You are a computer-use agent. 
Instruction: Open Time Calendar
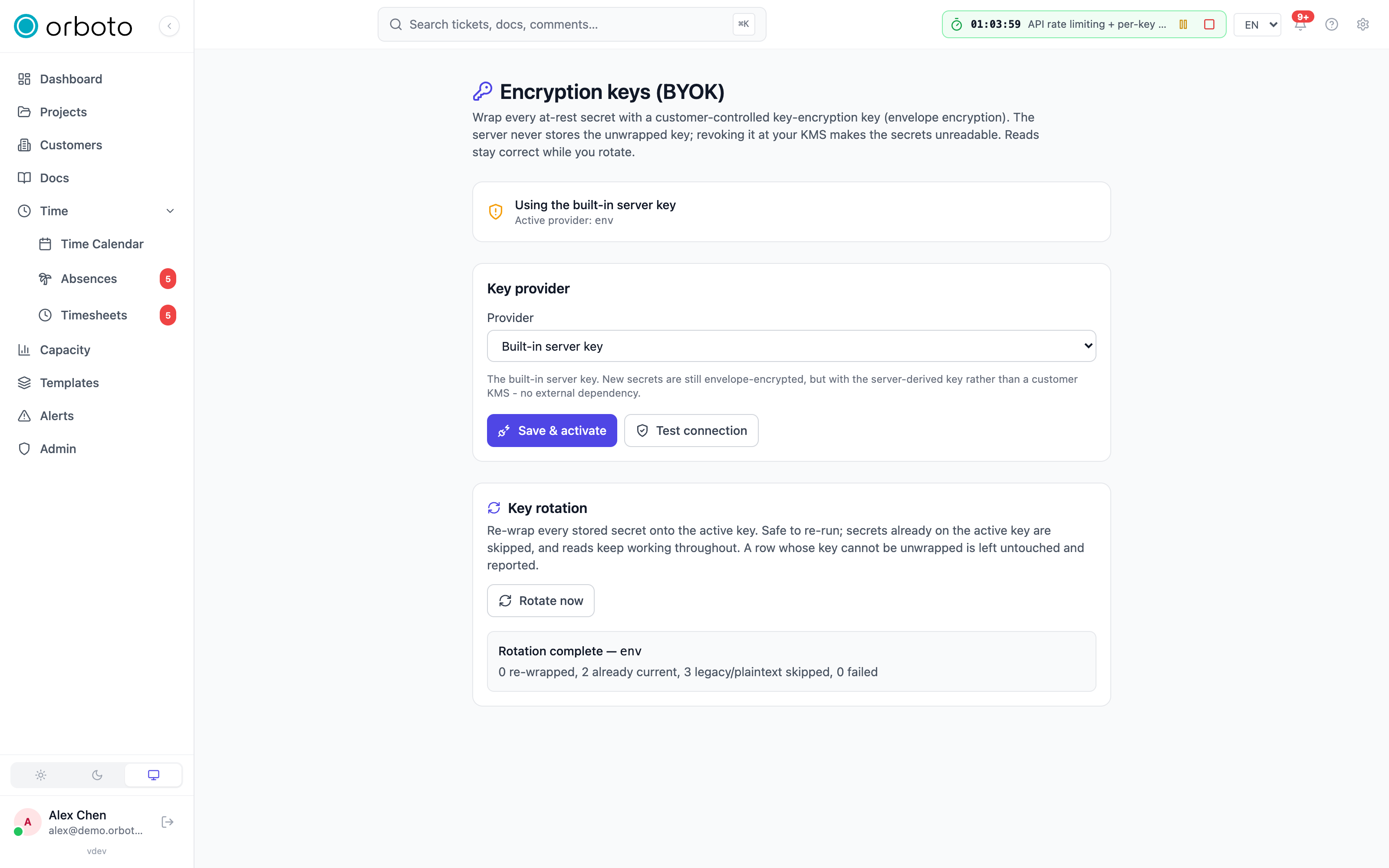[107, 244]
